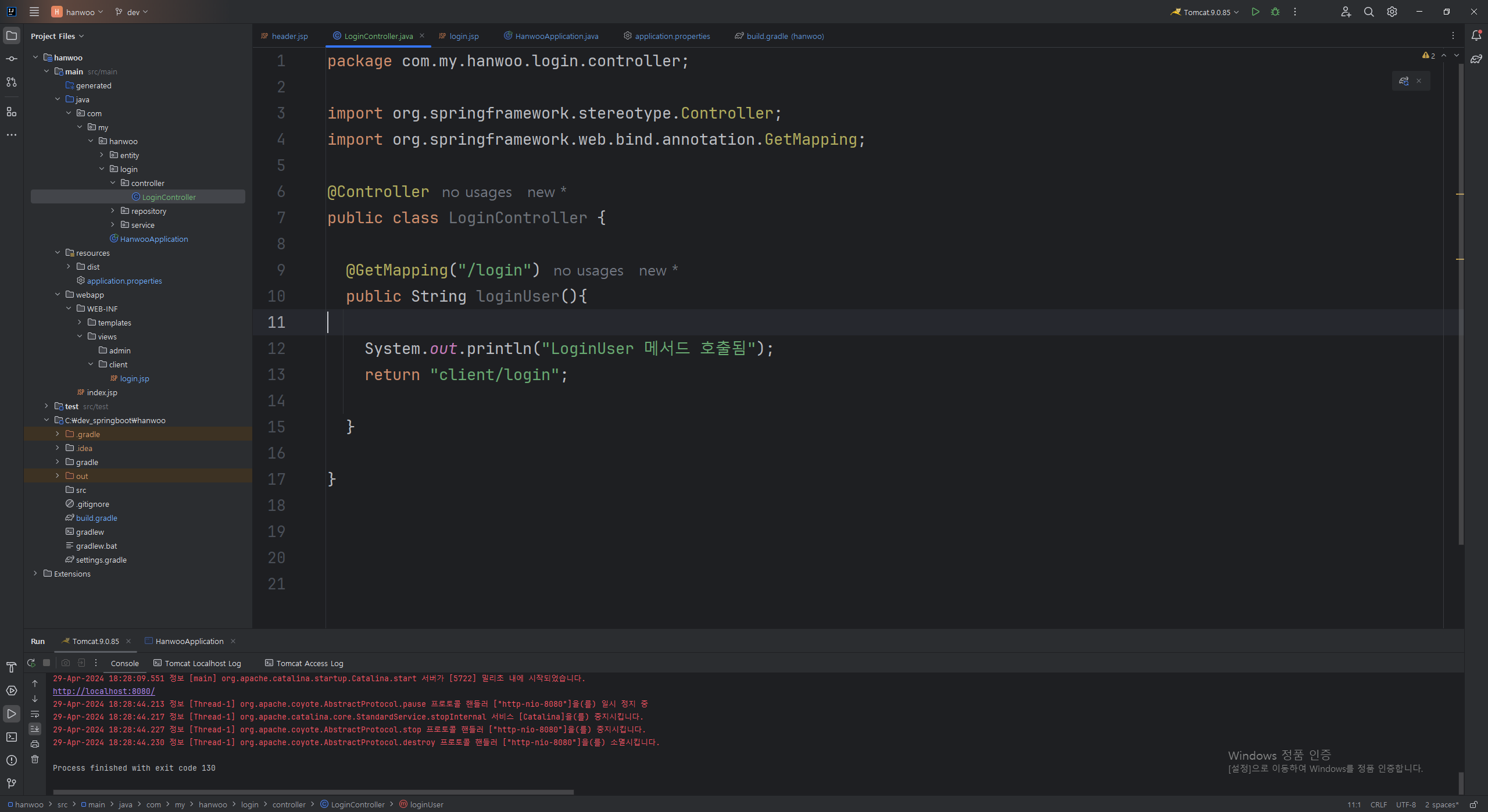Open the http://localhost:8080/ link

[x=103, y=691]
